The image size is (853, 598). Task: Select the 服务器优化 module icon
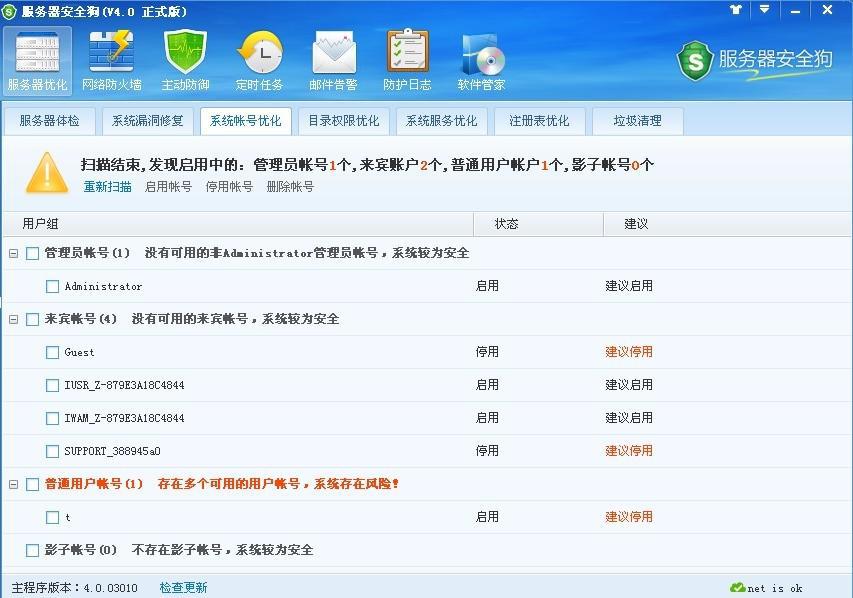click(37, 60)
